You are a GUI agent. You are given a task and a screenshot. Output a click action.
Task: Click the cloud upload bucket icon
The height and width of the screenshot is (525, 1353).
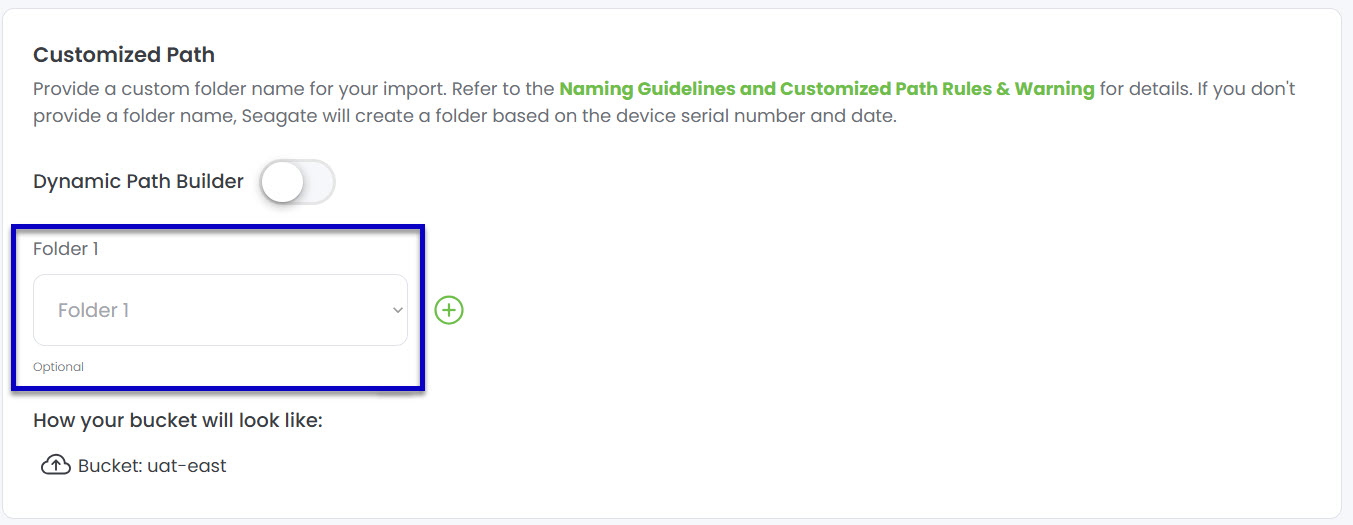point(55,465)
